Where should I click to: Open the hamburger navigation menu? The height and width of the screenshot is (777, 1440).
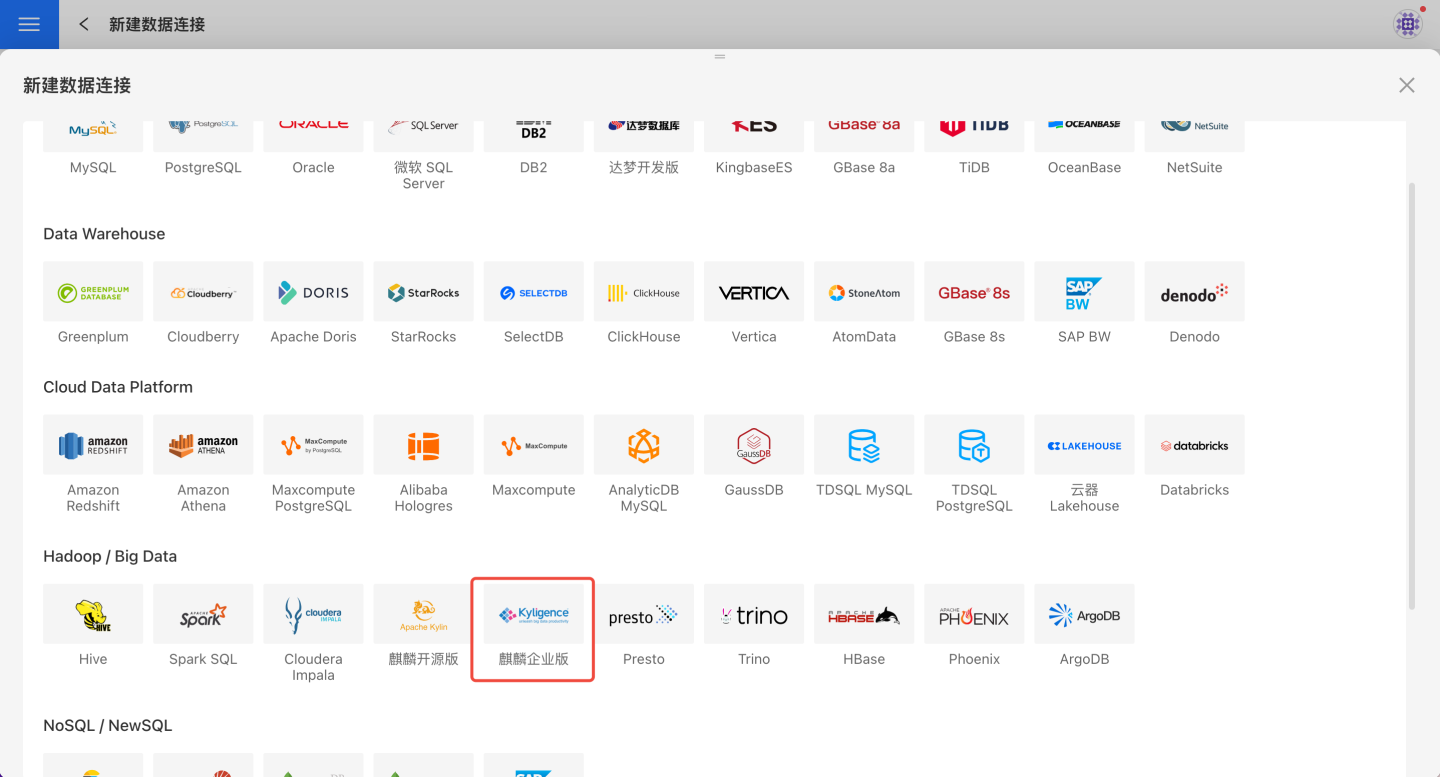[x=29, y=24]
